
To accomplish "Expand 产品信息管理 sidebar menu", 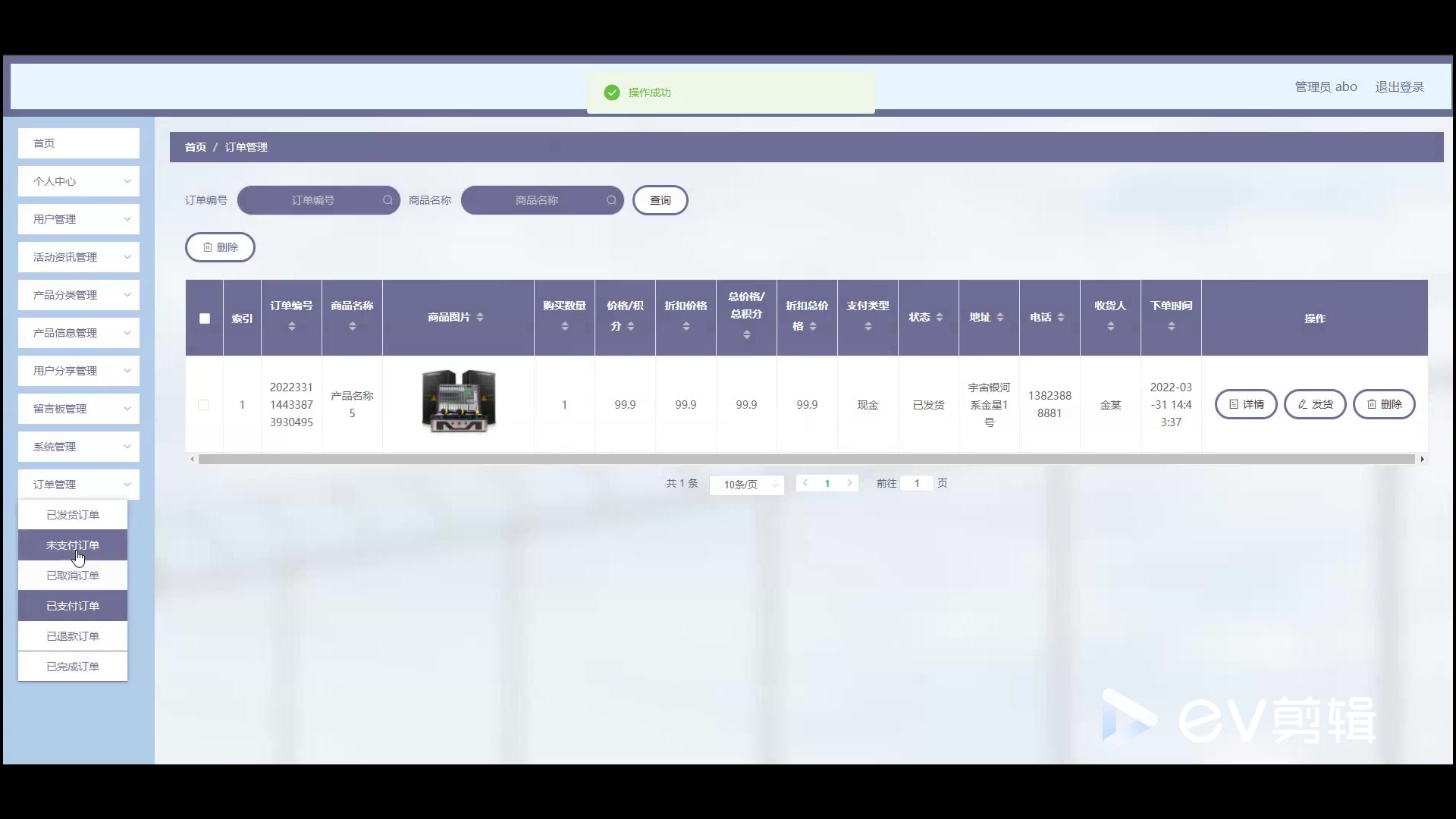I will 79,333.
